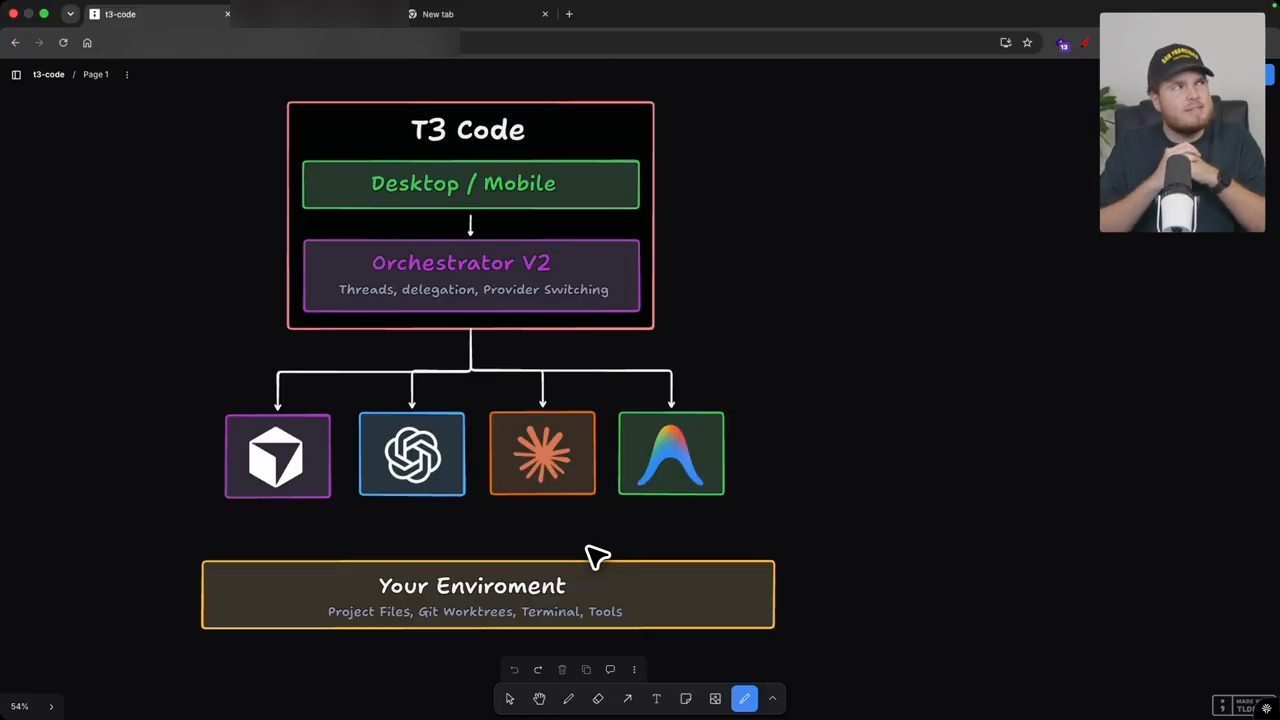Select the arrow pointer select tool
This screenshot has height=720, width=1280.
510,699
